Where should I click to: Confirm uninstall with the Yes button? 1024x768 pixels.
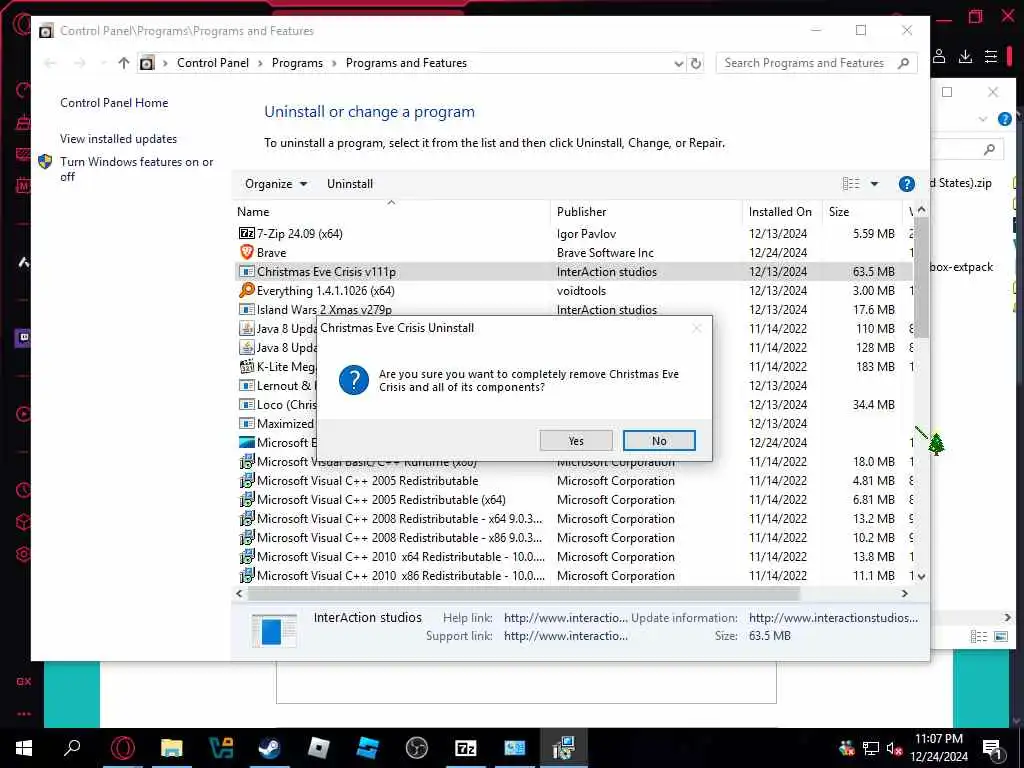pyautogui.click(x=576, y=441)
